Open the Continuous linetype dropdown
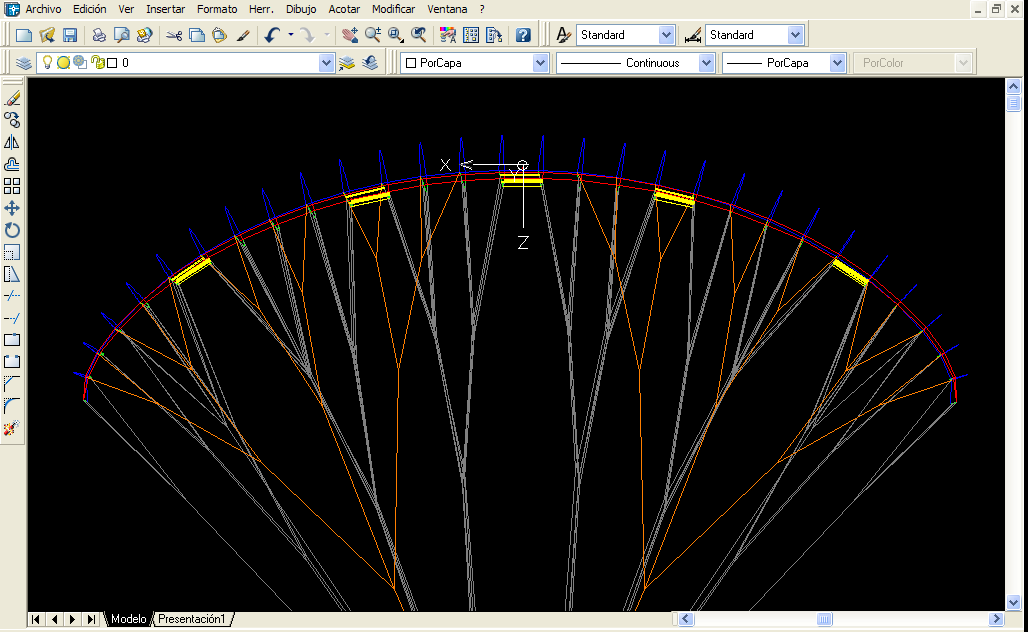The width and height of the screenshot is (1028, 632). [x=706, y=63]
